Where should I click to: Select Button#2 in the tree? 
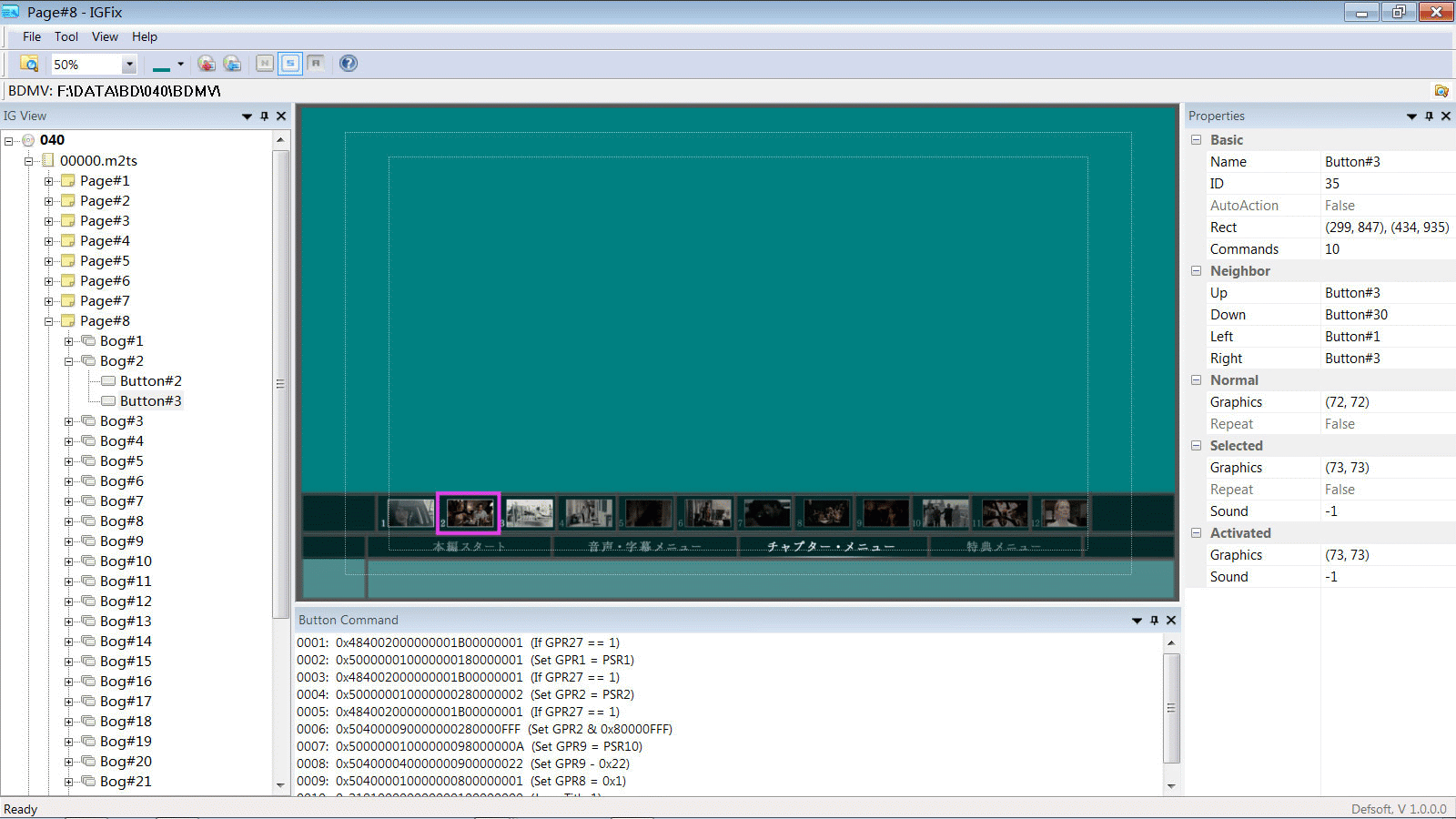point(150,381)
